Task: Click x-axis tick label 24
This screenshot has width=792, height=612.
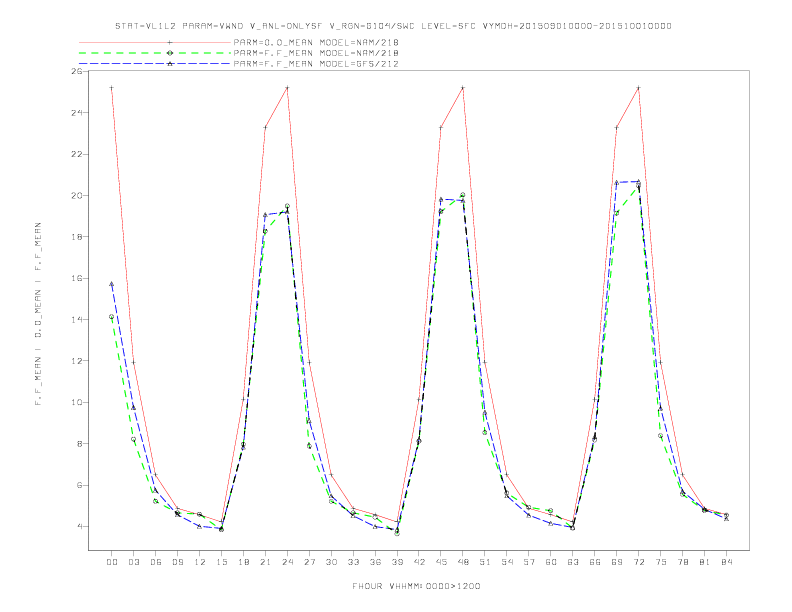Action: [x=287, y=562]
